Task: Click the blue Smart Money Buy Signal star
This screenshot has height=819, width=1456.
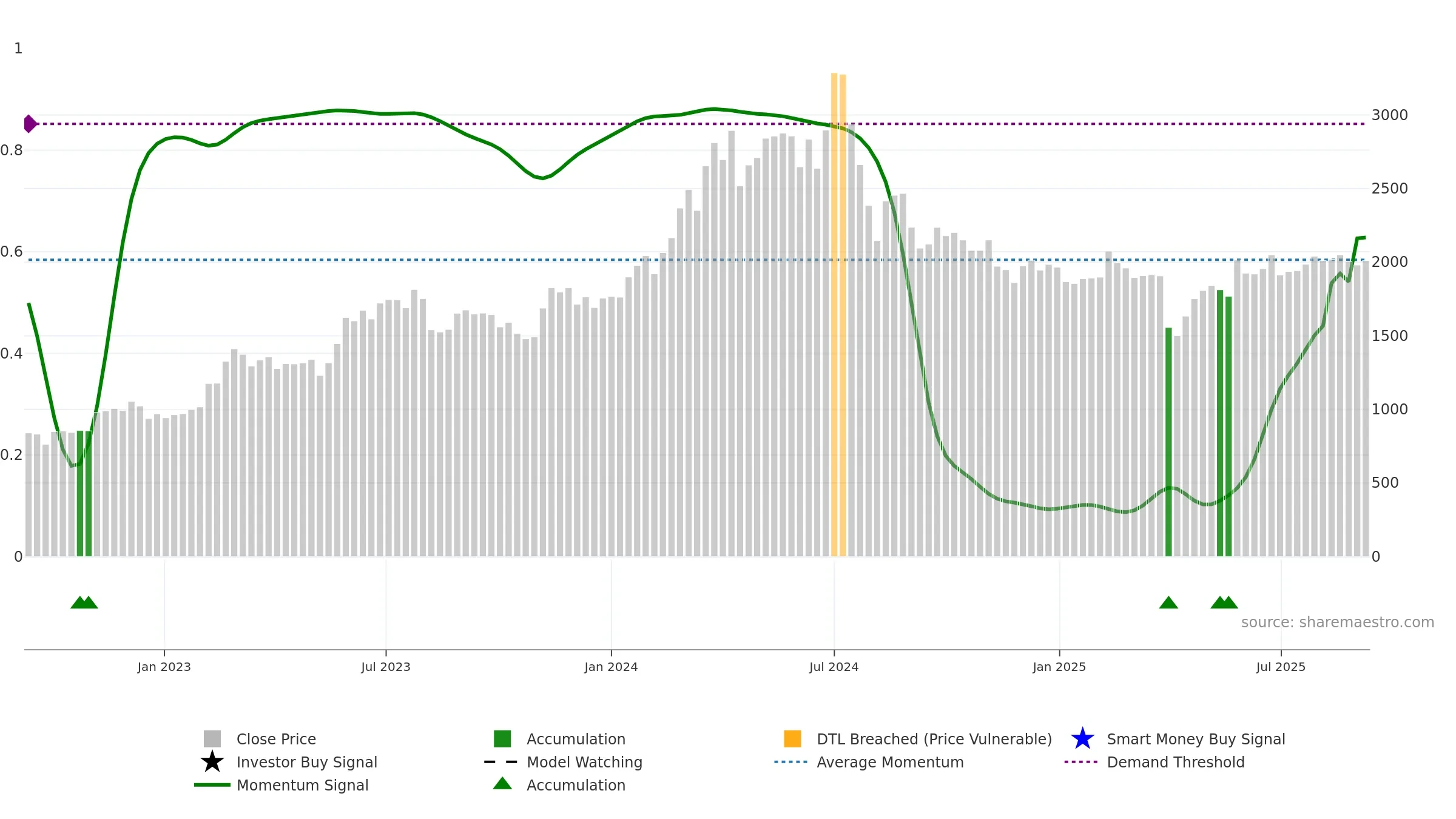Action: pos(1082,738)
